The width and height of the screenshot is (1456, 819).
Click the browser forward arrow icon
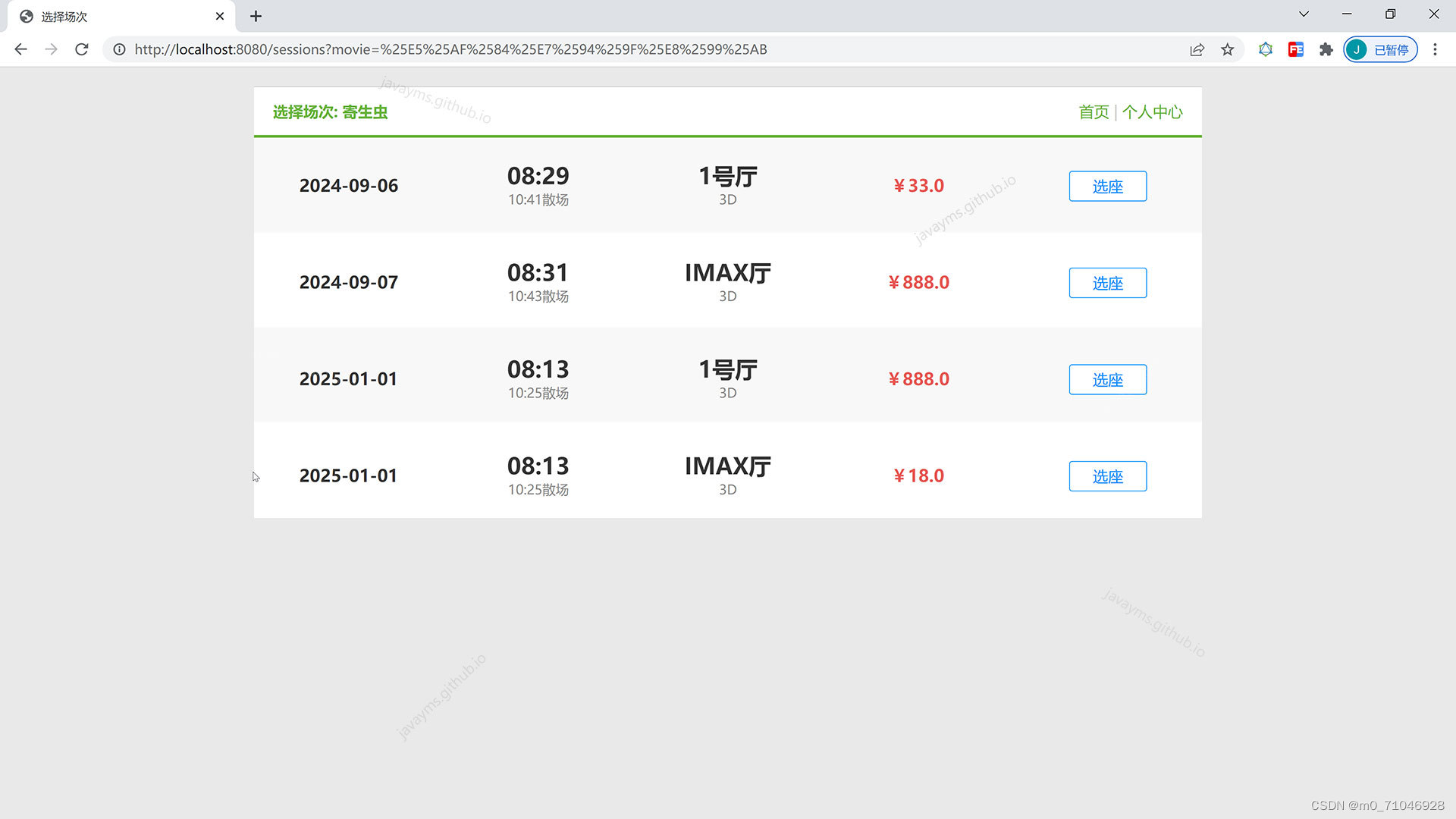click(51, 49)
